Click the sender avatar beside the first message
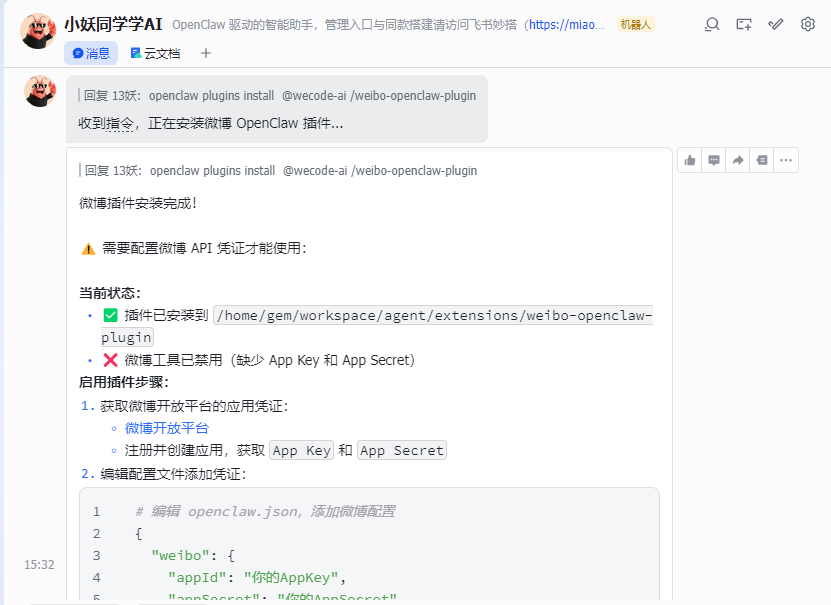Screen dimensions: 831x605 click(x=38, y=90)
